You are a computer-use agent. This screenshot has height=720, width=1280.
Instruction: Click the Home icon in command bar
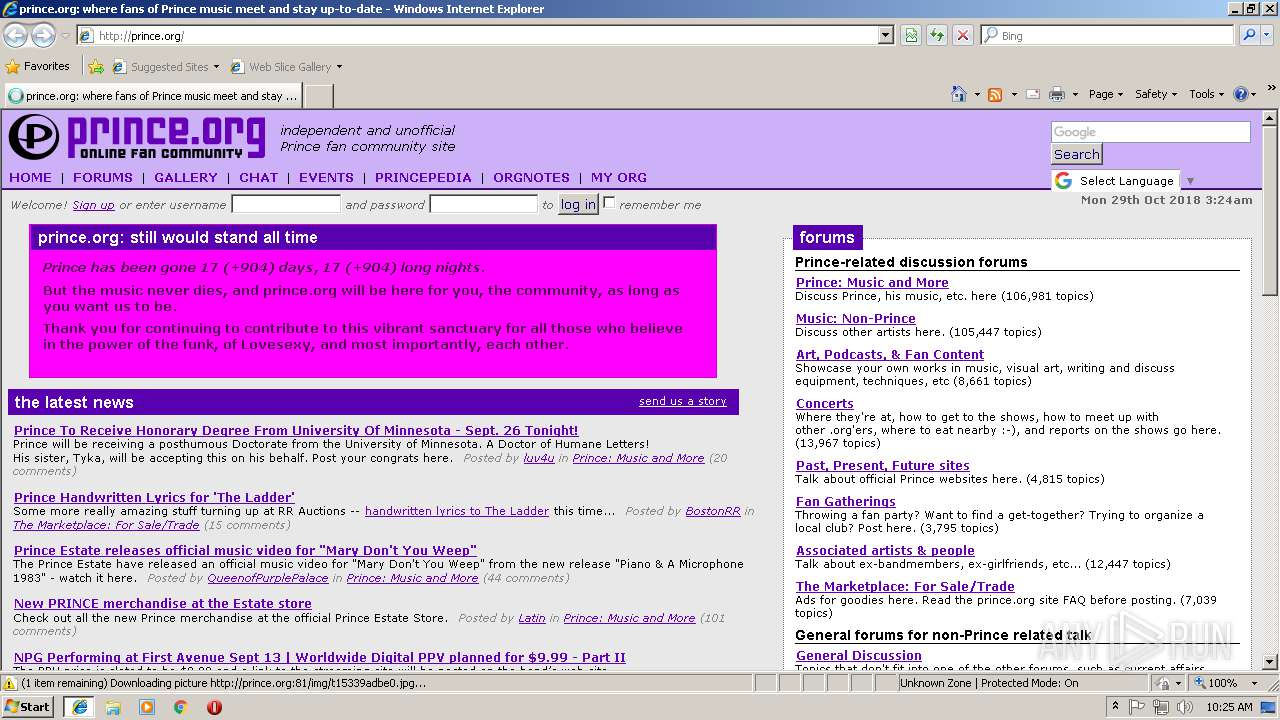click(x=959, y=94)
